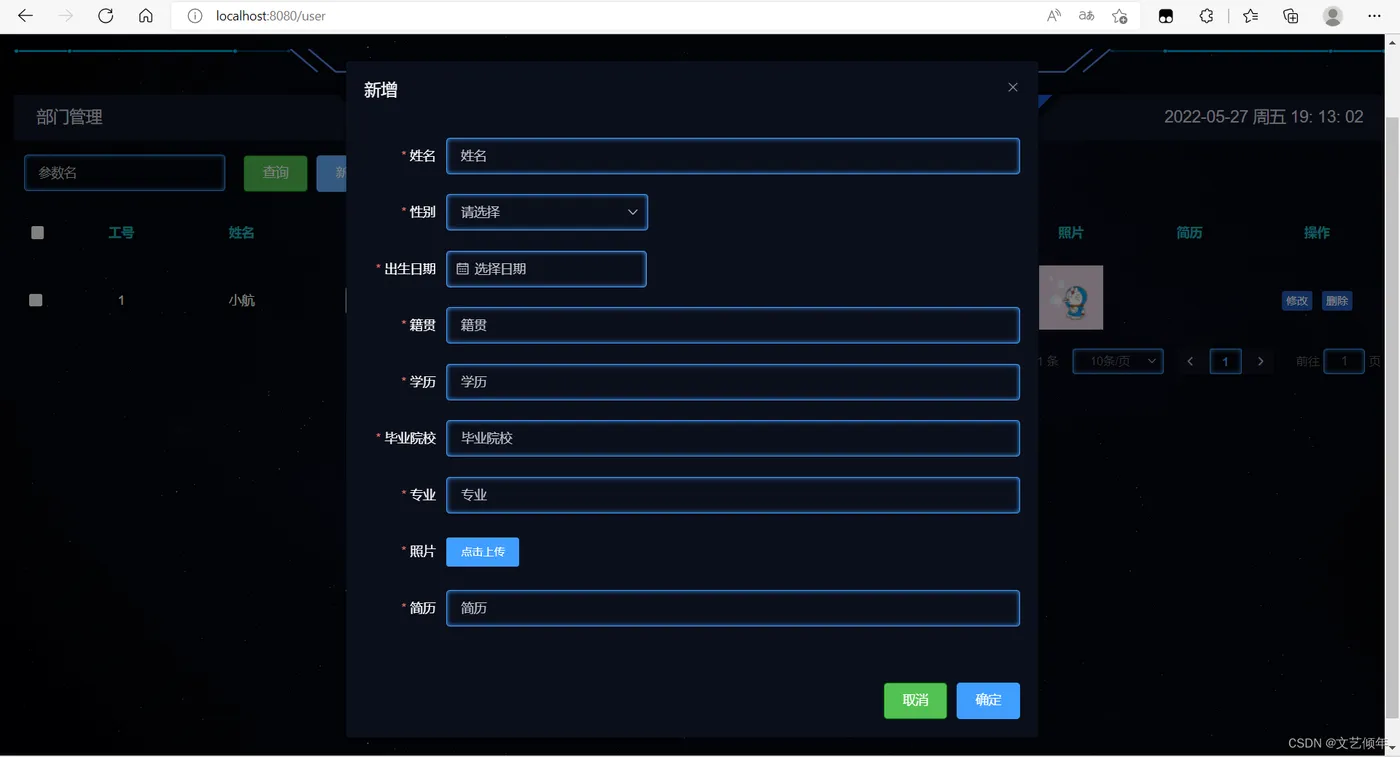
Task: Click the green 查询 button
Action: click(x=276, y=173)
